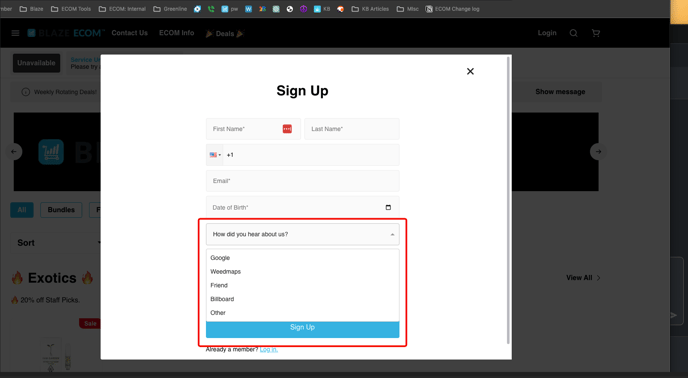Open the pw bookmark
The height and width of the screenshot is (378, 688).
(x=229, y=9)
